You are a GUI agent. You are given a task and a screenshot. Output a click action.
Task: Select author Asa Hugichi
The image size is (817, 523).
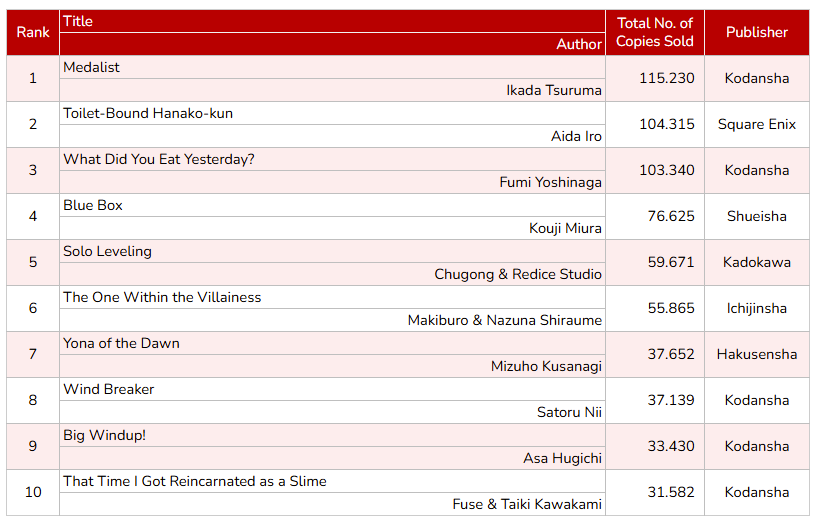(x=562, y=458)
